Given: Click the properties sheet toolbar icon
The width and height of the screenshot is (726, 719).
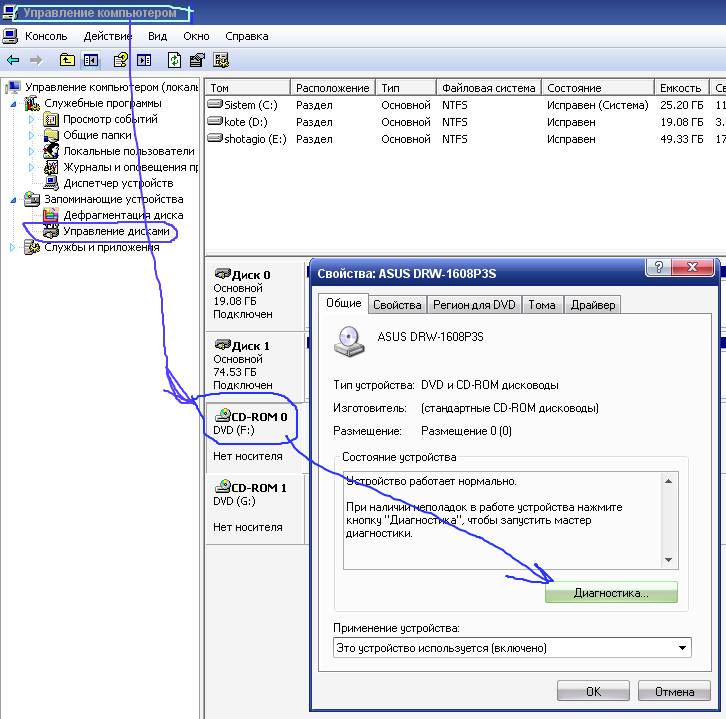Looking at the screenshot, I should (197, 60).
